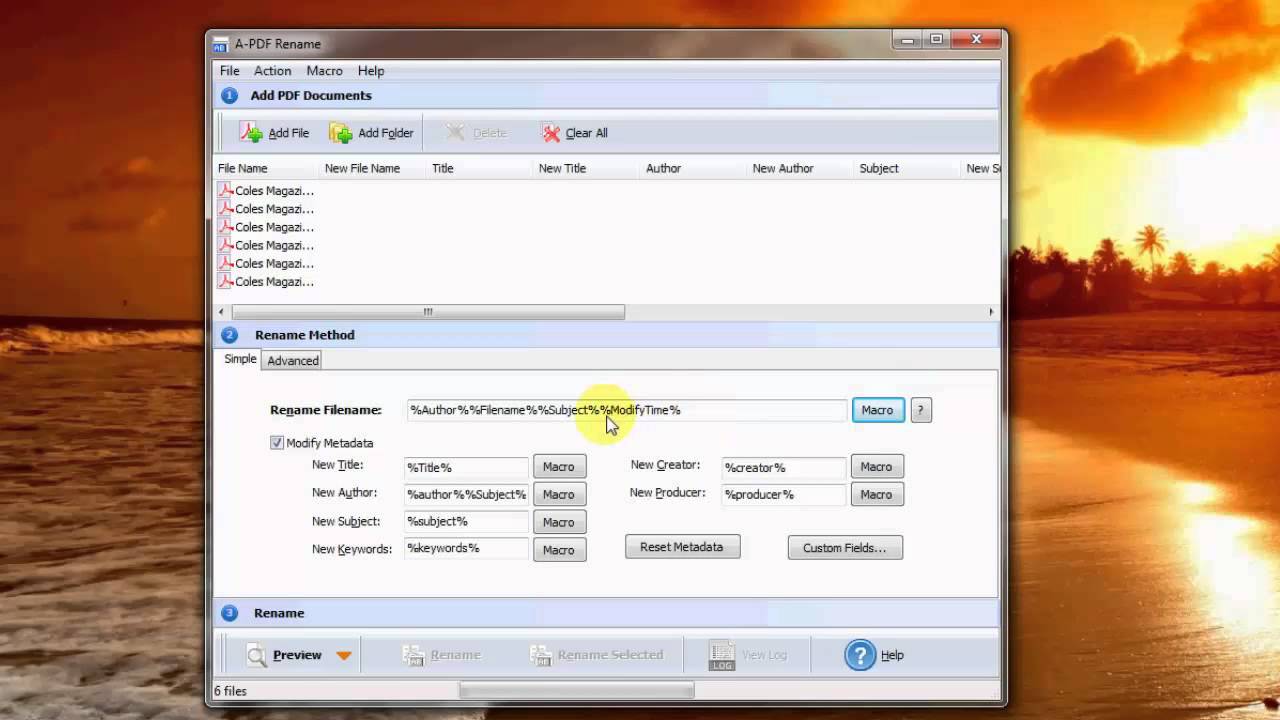1280x720 pixels.
Task: Click in the Rename Filename input field
Action: (x=626, y=410)
